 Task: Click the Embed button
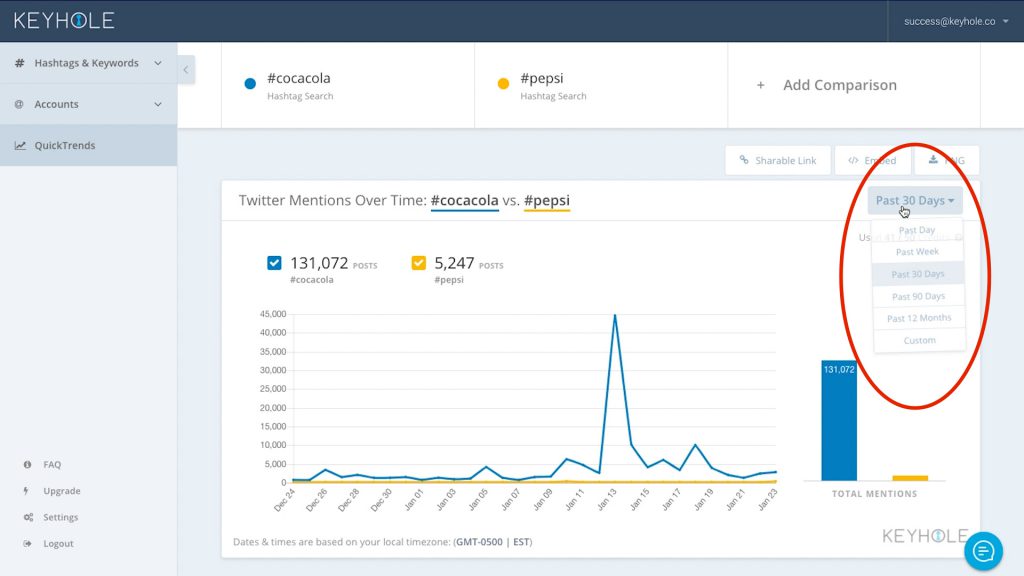pyautogui.click(x=872, y=160)
